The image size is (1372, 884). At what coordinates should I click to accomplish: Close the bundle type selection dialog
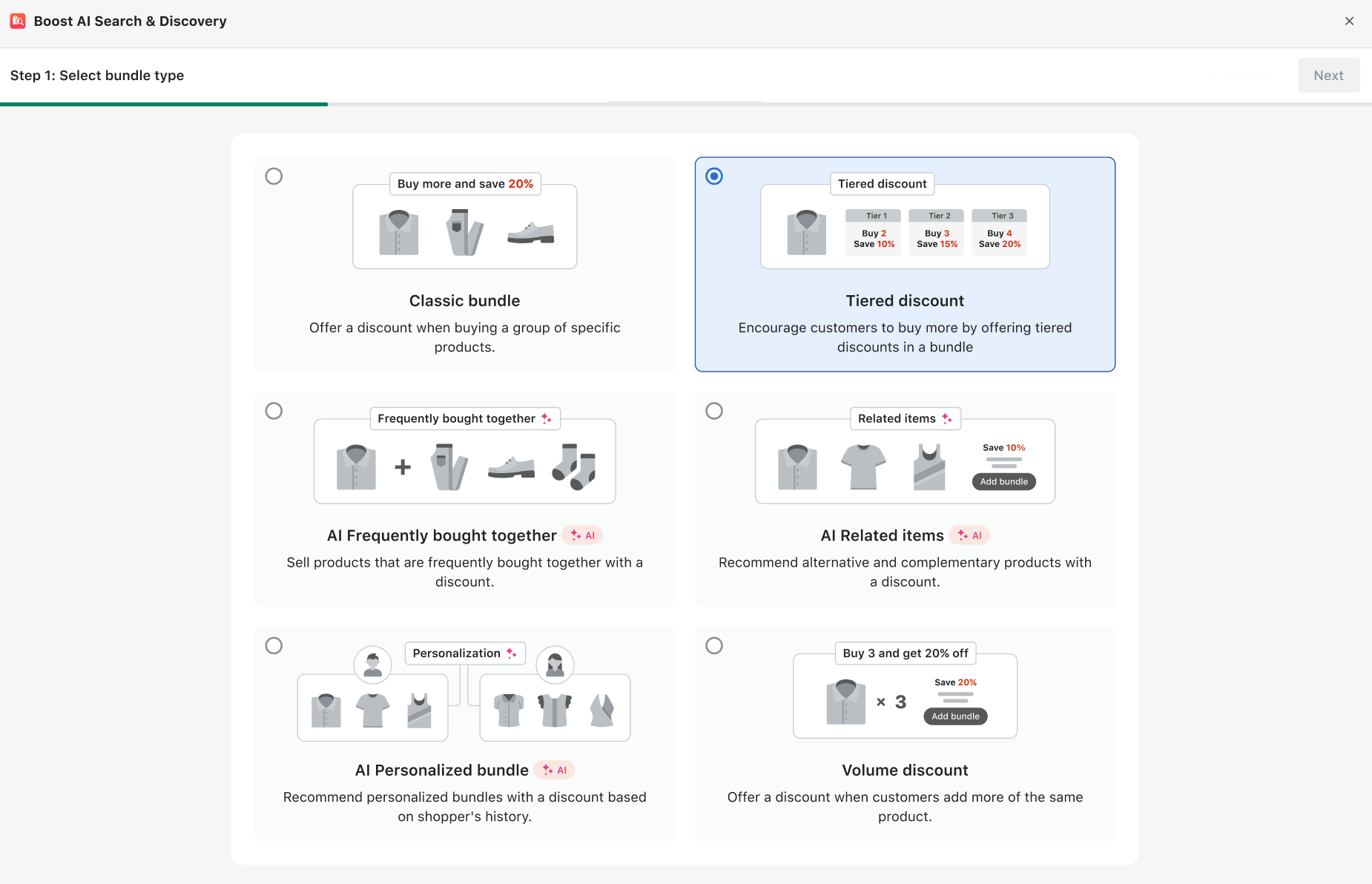click(x=1349, y=21)
